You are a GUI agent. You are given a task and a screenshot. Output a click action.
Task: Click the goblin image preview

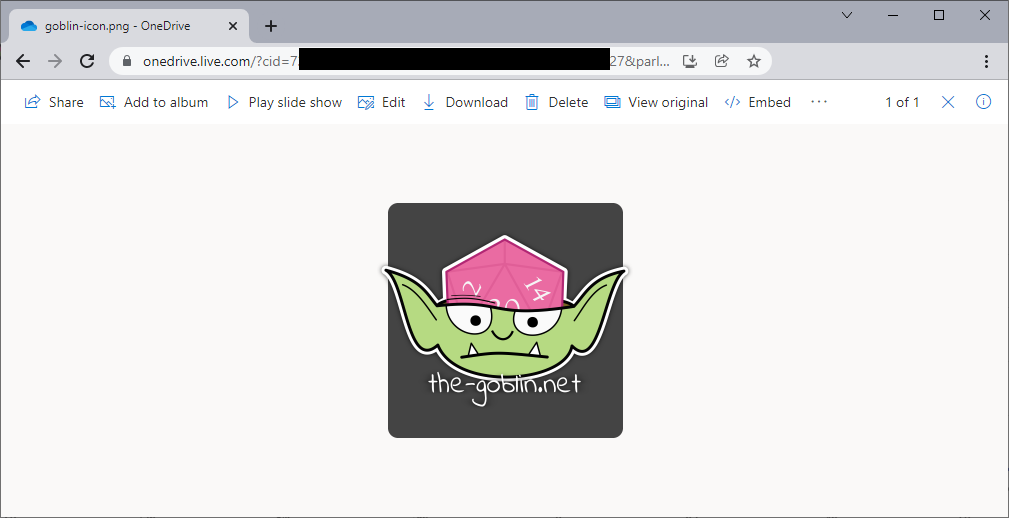point(505,320)
